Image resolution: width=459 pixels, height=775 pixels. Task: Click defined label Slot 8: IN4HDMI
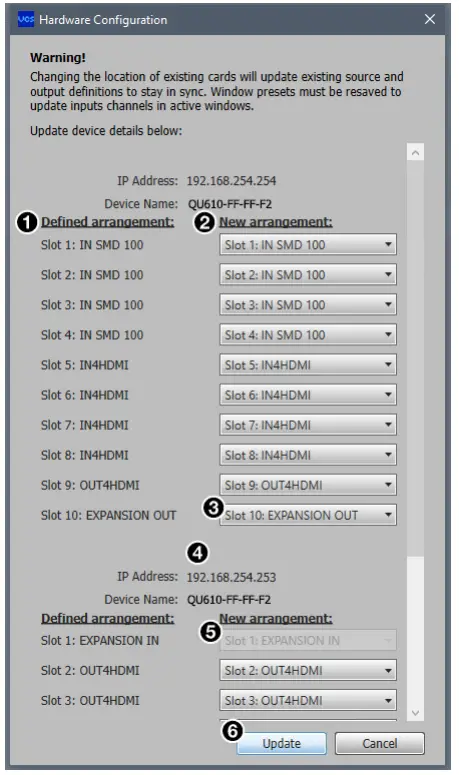(x=84, y=455)
